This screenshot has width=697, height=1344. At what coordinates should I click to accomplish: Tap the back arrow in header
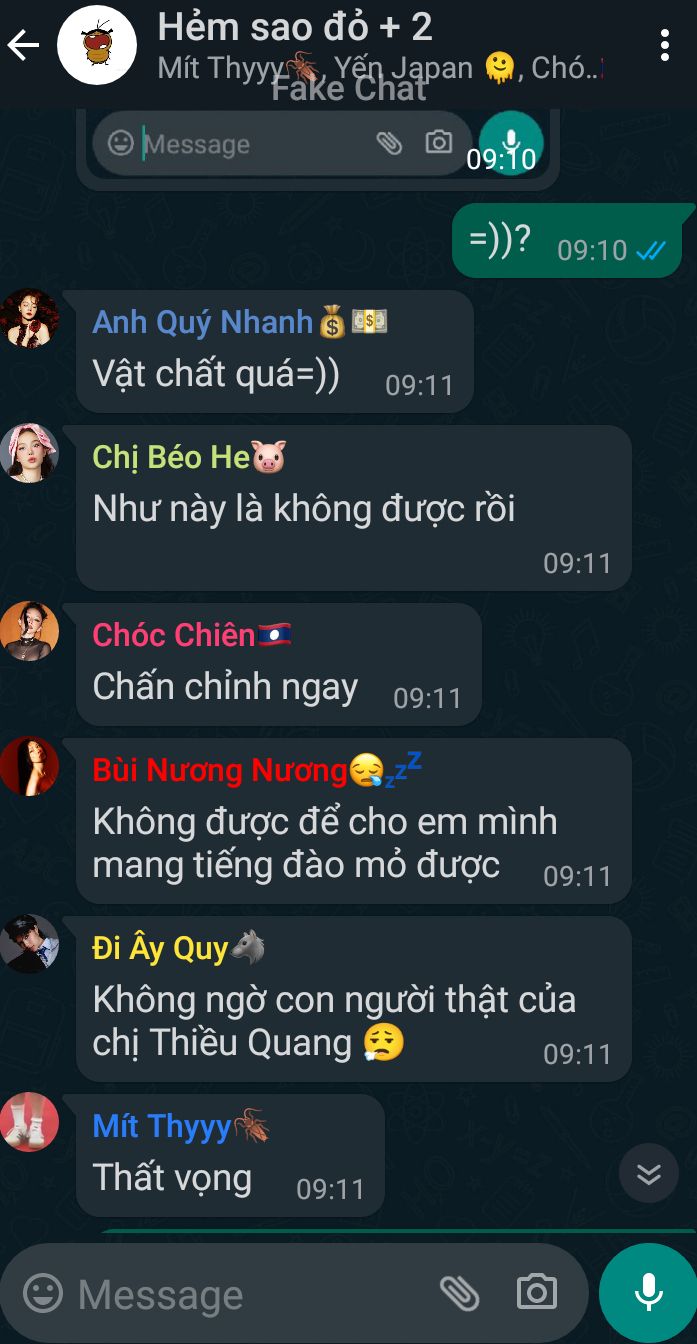coord(23,45)
